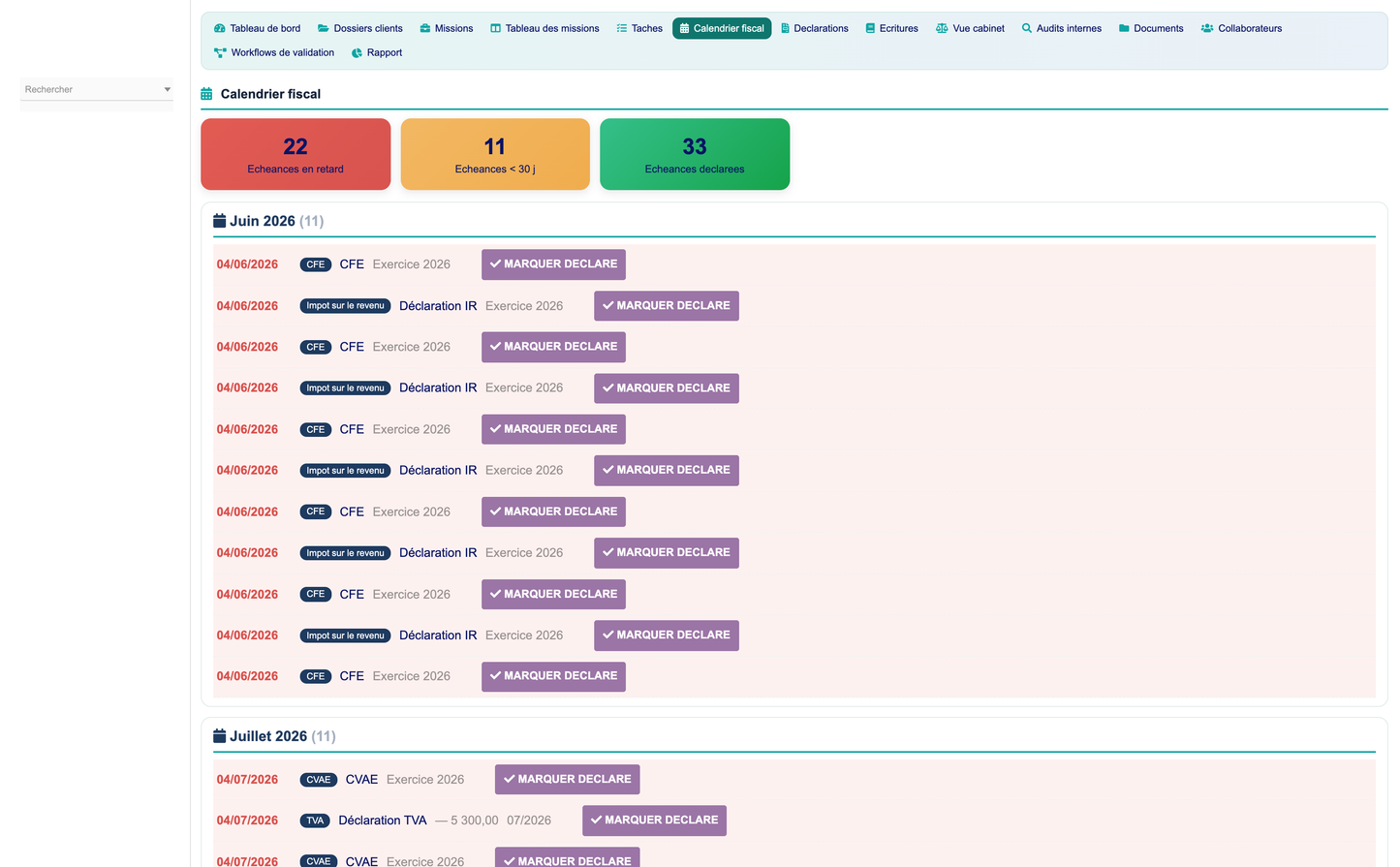Viewport: 1400px width, 867px height.
Task: Click the Audits internes magnifier icon
Action: click(x=1027, y=29)
